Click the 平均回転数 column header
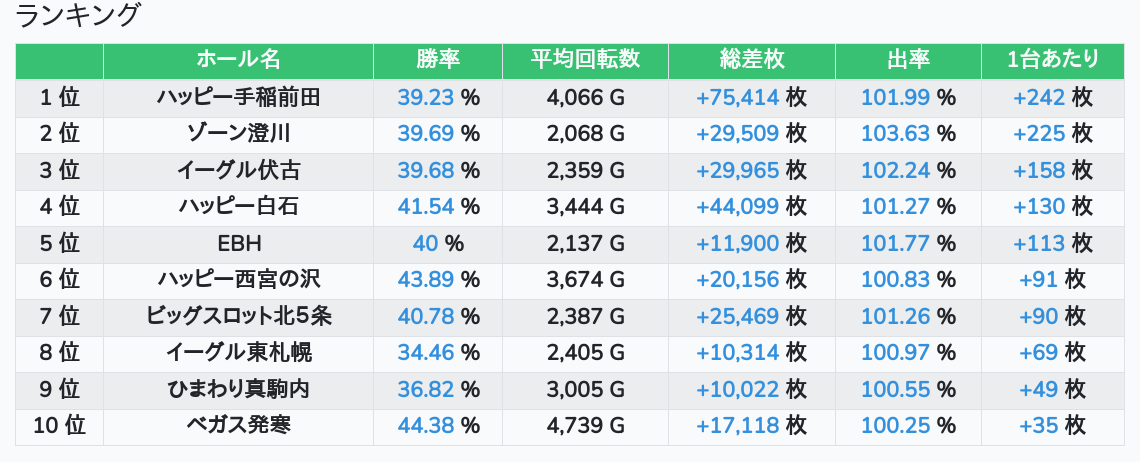The width and height of the screenshot is (1140, 462). tap(585, 60)
